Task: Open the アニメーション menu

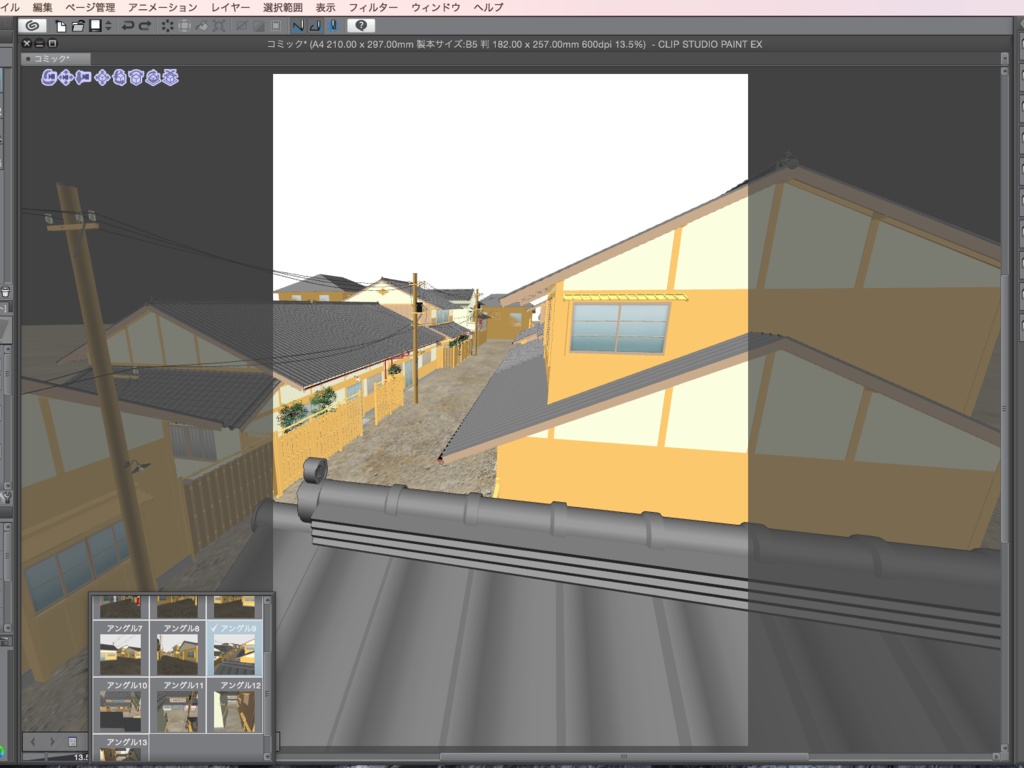Action: tap(163, 7)
